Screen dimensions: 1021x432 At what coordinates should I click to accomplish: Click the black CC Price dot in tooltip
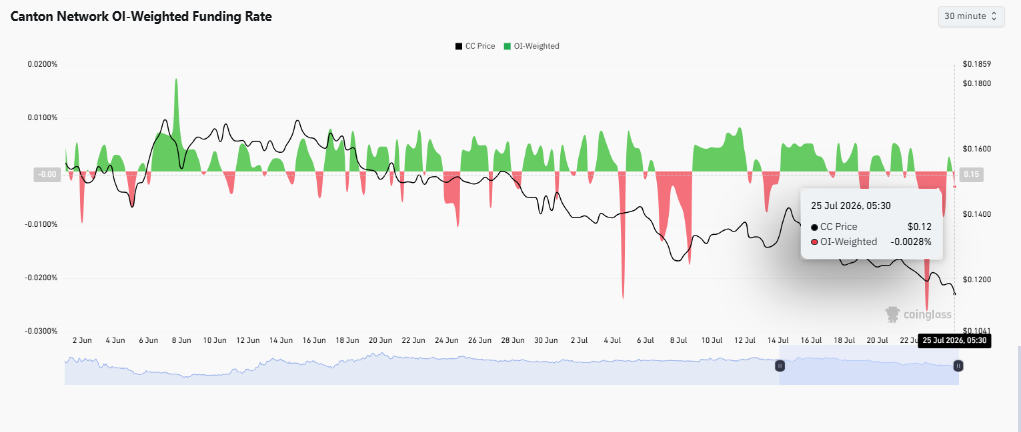815,227
